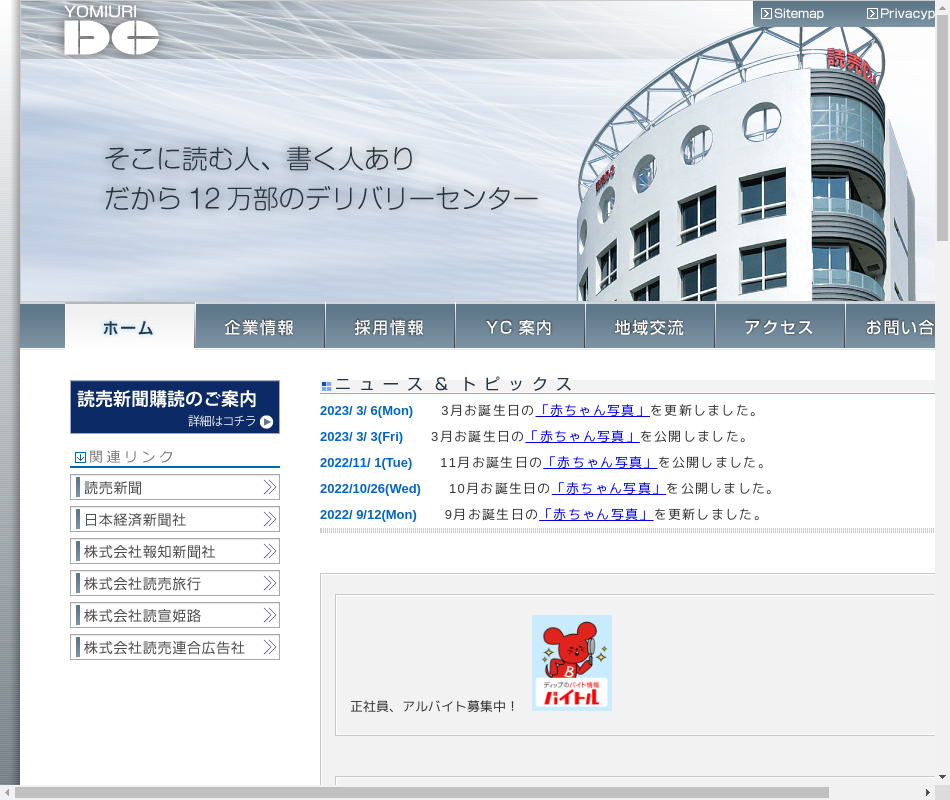Click the chevron arrow on 株式会社読売旅行 row

coord(270,584)
